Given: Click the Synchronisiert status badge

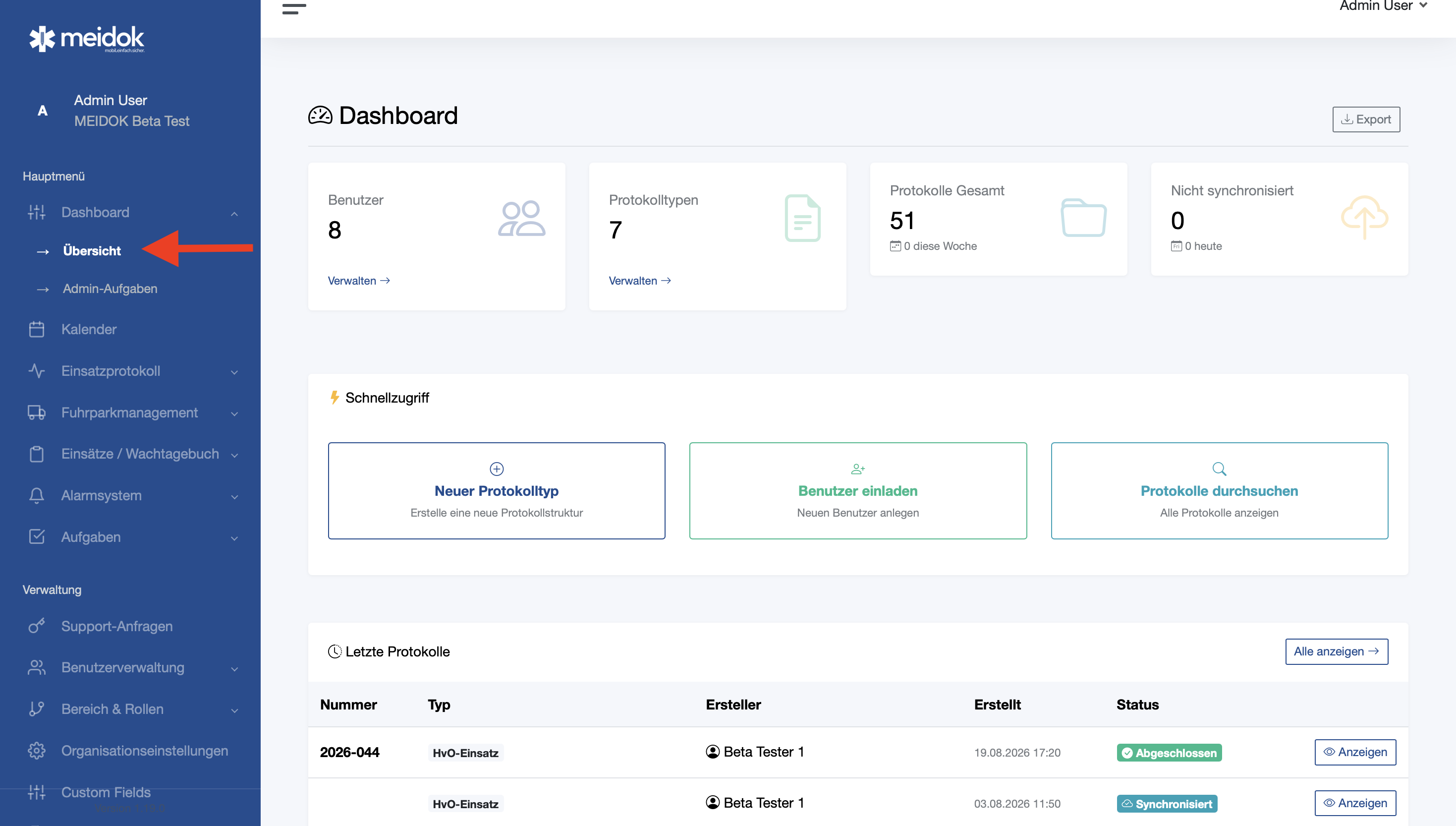Looking at the screenshot, I should click(1167, 804).
